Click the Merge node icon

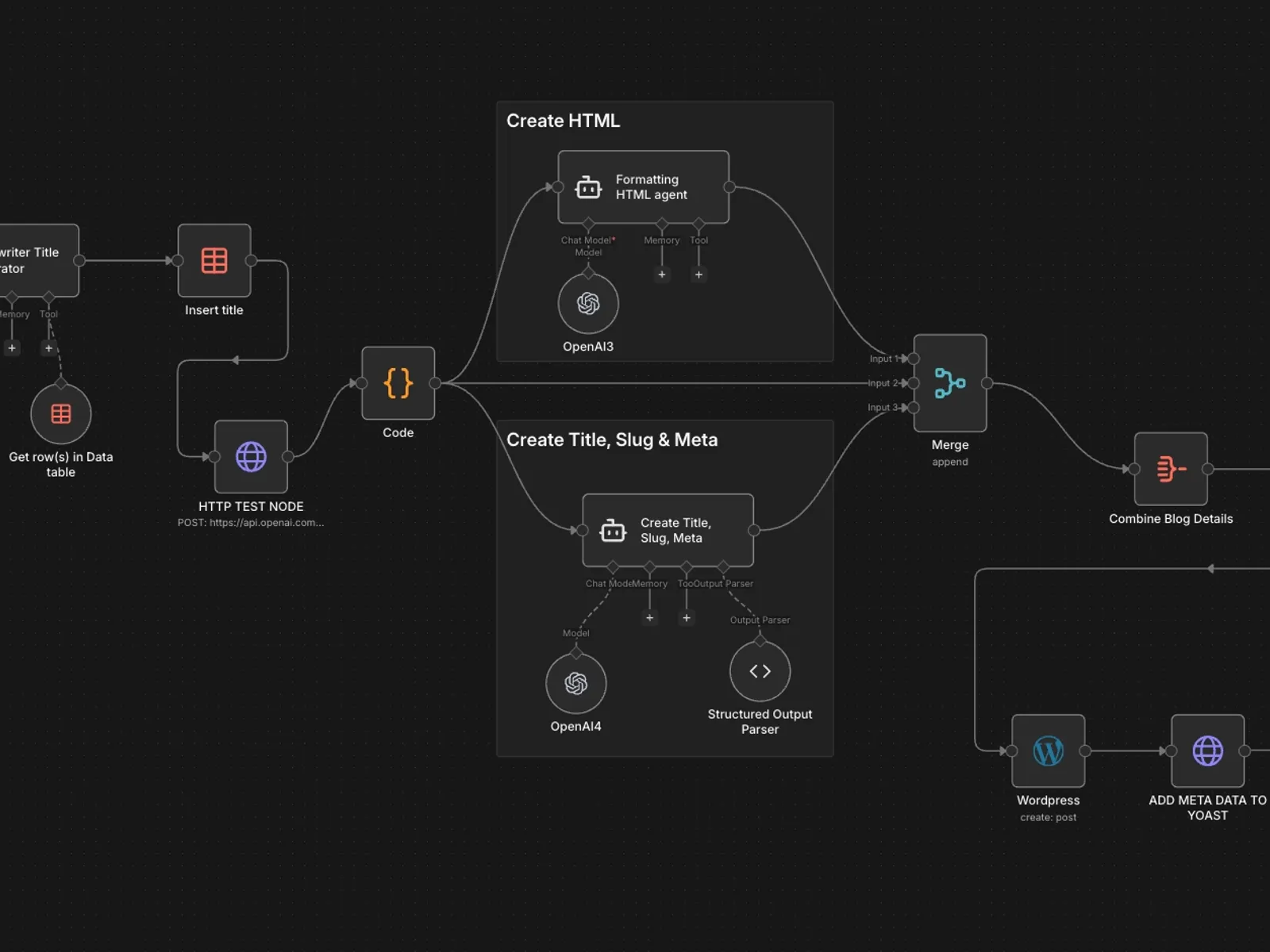949,383
